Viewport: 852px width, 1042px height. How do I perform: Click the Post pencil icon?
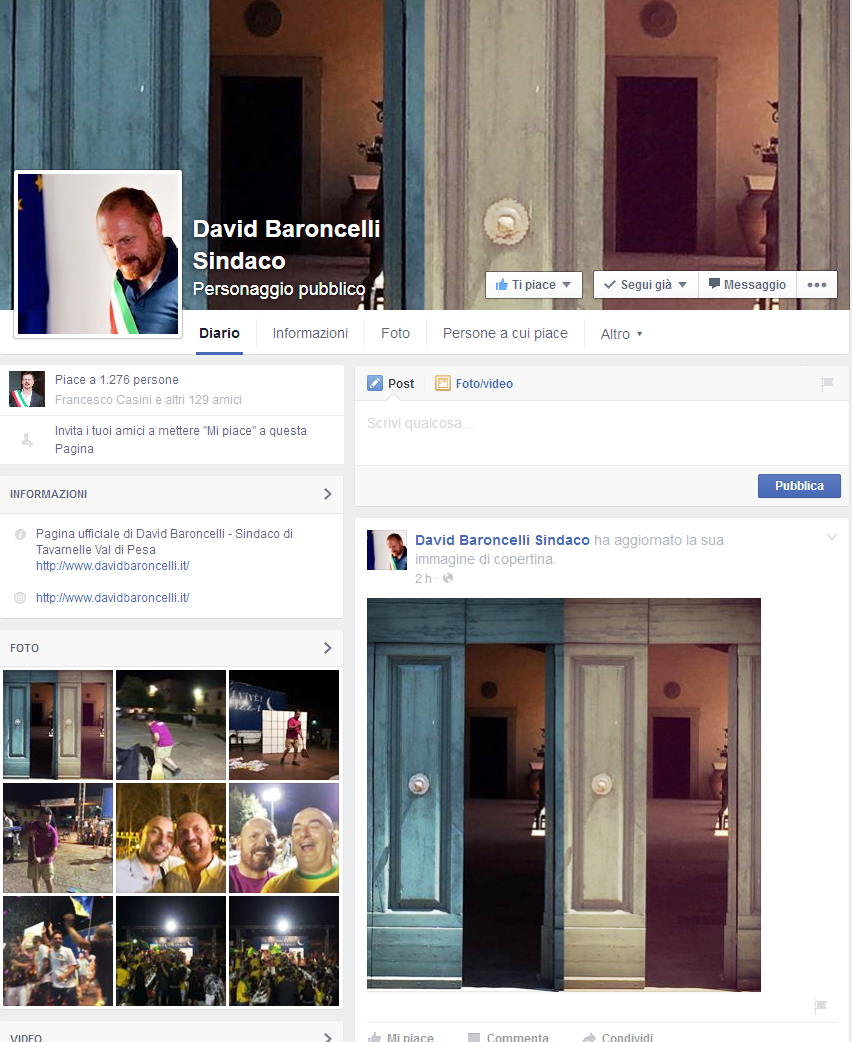pos(375,383)
